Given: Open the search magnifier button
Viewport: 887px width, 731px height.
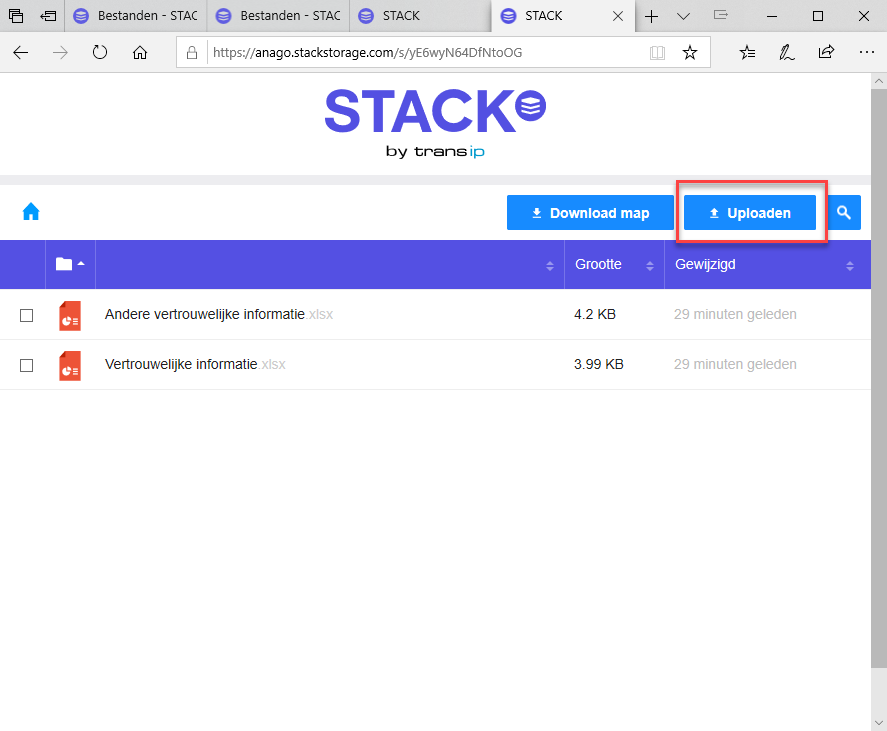Looking at the screenshot, I should click(843, 213).
